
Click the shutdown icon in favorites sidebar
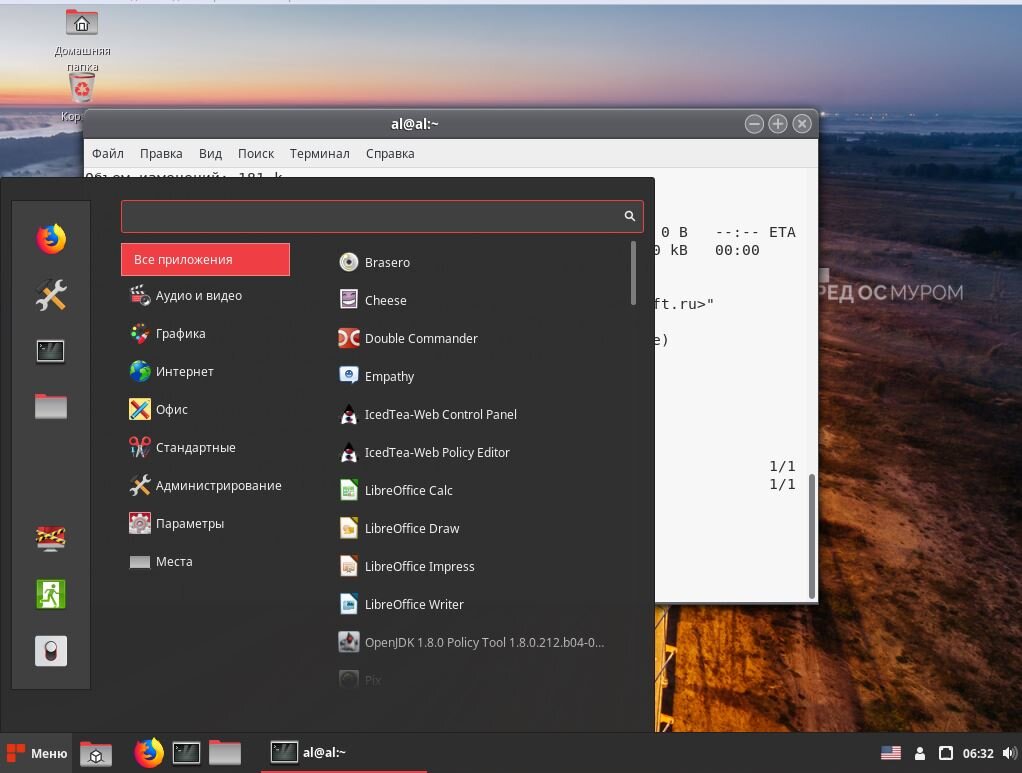[51, 650]
